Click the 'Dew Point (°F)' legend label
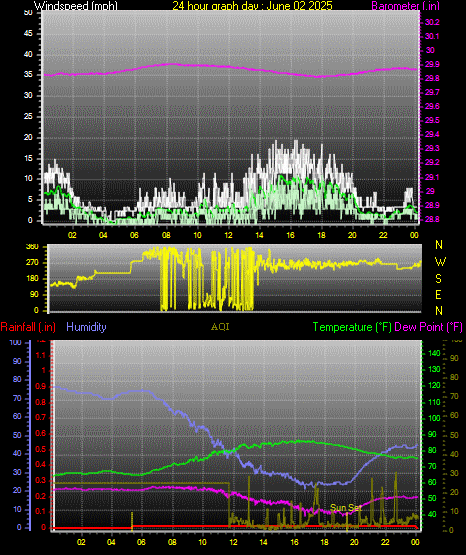Image resolution: width=466 pixels, height=555 pixels. pyautogui.click(x=428, y=327)
